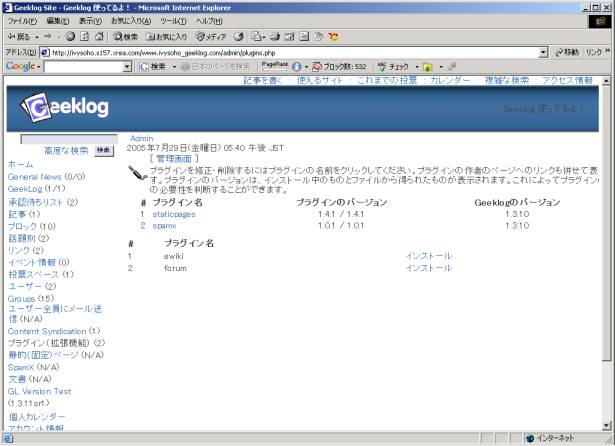Click GL Version Test link
This screenshot has height=446, width=615.
(39, 391)
